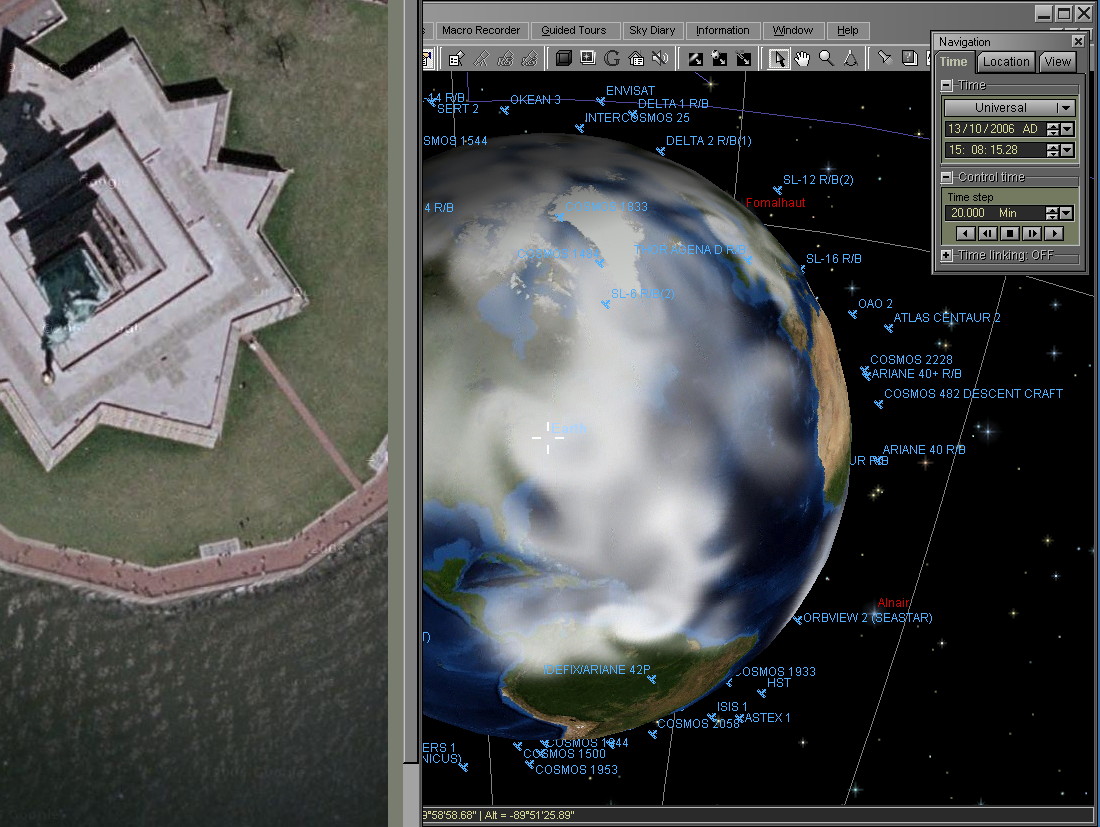Click the letter G toolbar icon
1100x827 pixels.
click(612, 58)
